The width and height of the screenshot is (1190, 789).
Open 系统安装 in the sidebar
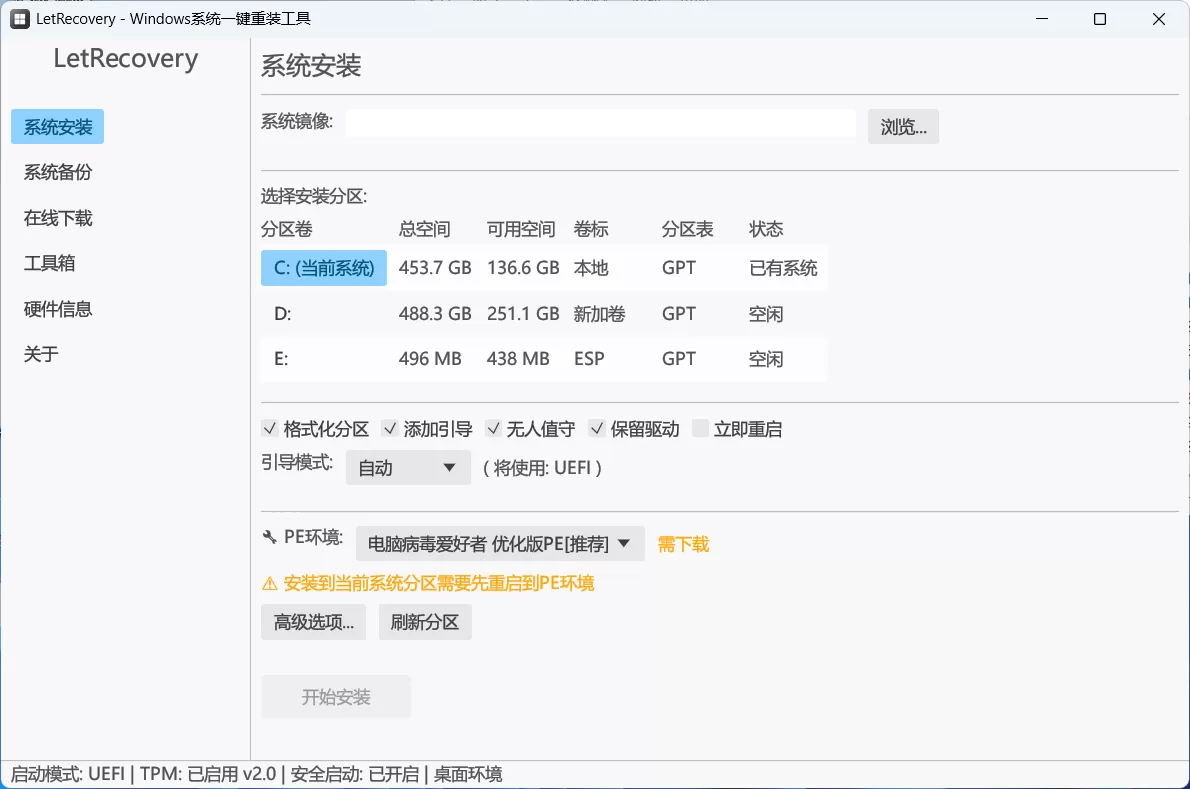[x=57, y=126]
